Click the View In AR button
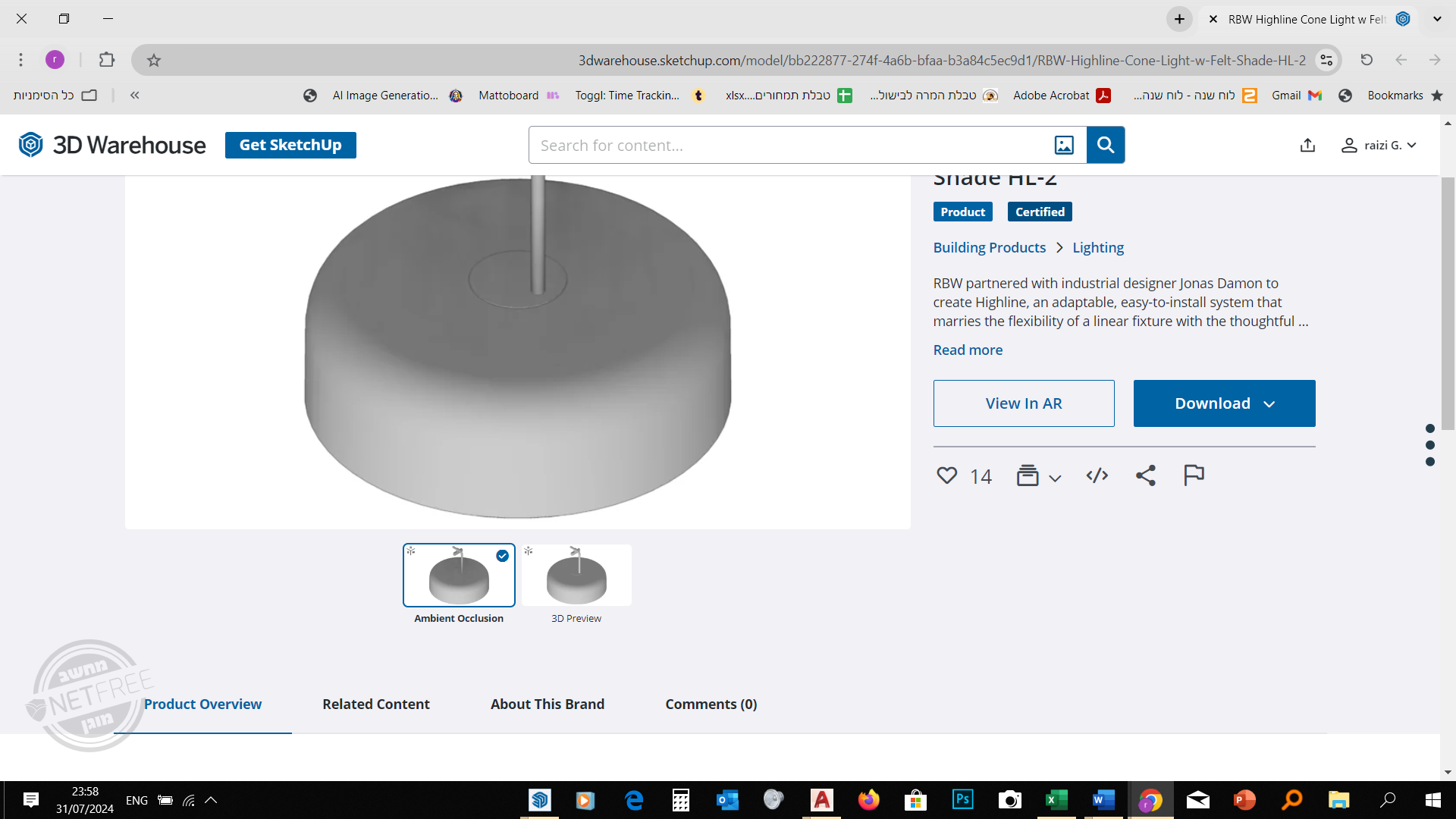The height and width of the screenshot is (819, 1456). point(1023,403)
